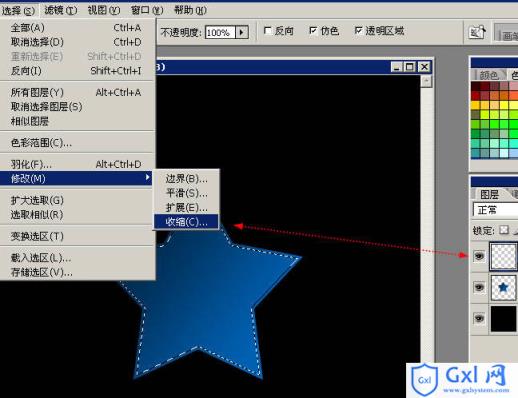Click the lock transparent pixels icon
518x398 pixels.
coord(504,230)
